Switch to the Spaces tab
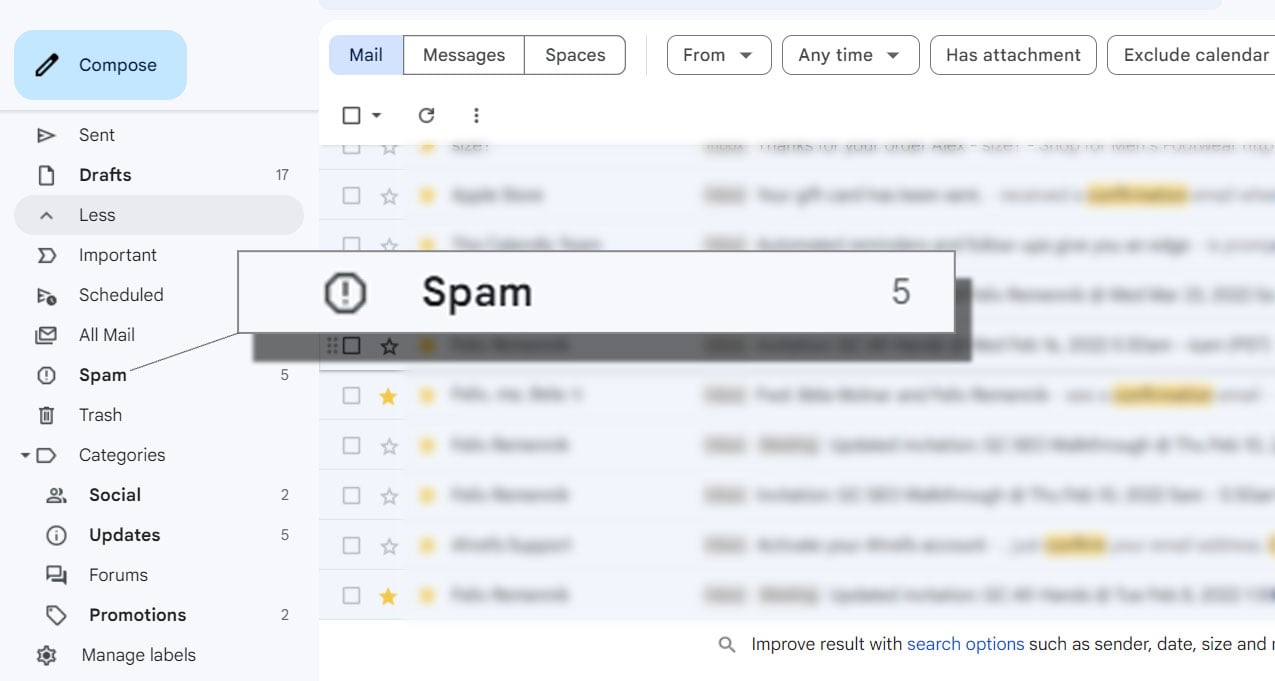Viewport: 1275px width, 681px height. point(575,55)
